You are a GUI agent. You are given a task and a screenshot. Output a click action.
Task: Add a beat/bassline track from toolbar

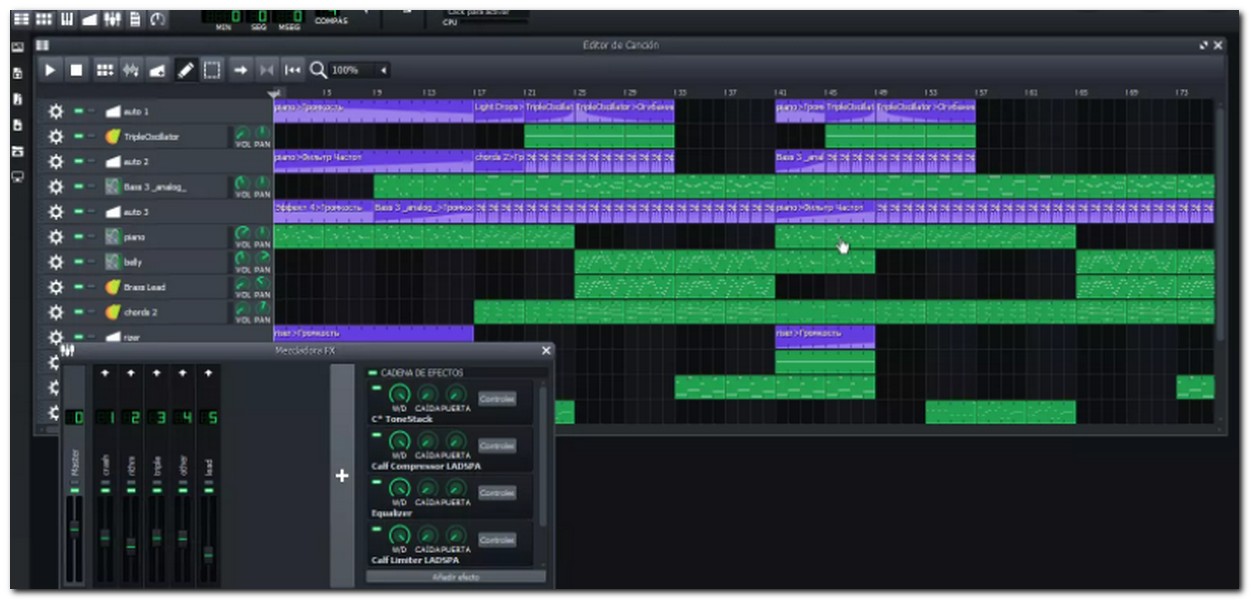(x=104, y=70)
